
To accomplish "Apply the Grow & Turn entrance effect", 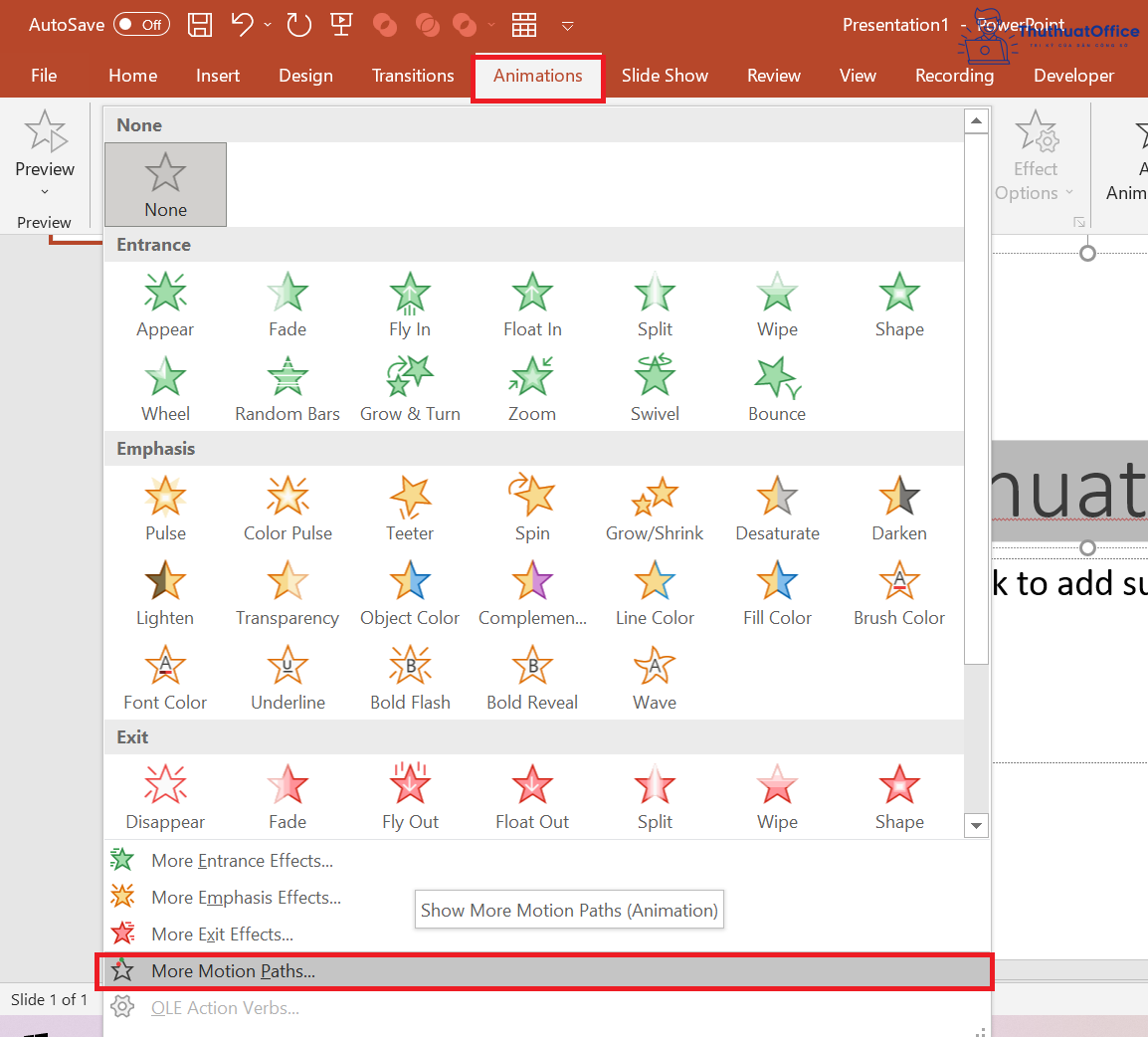I will [x=410, y=388].
